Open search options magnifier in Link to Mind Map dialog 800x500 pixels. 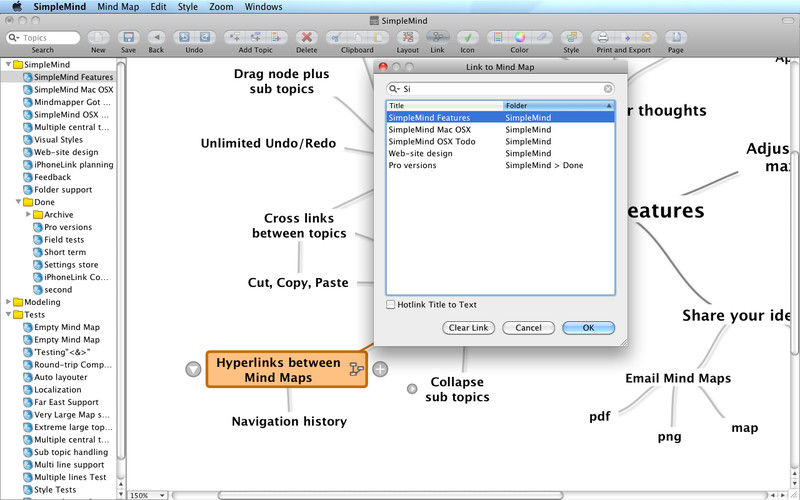click(394, 89)
